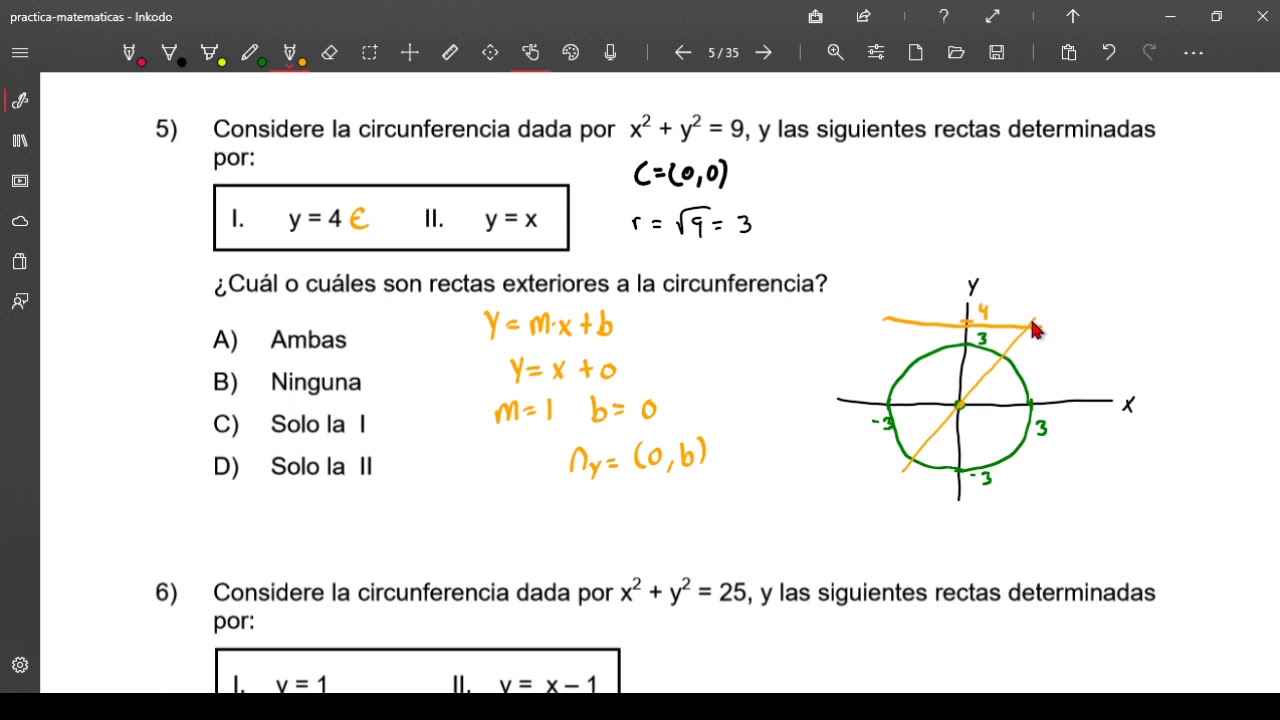Redo the last action

pyautogui.click(x=1149, y=53)
